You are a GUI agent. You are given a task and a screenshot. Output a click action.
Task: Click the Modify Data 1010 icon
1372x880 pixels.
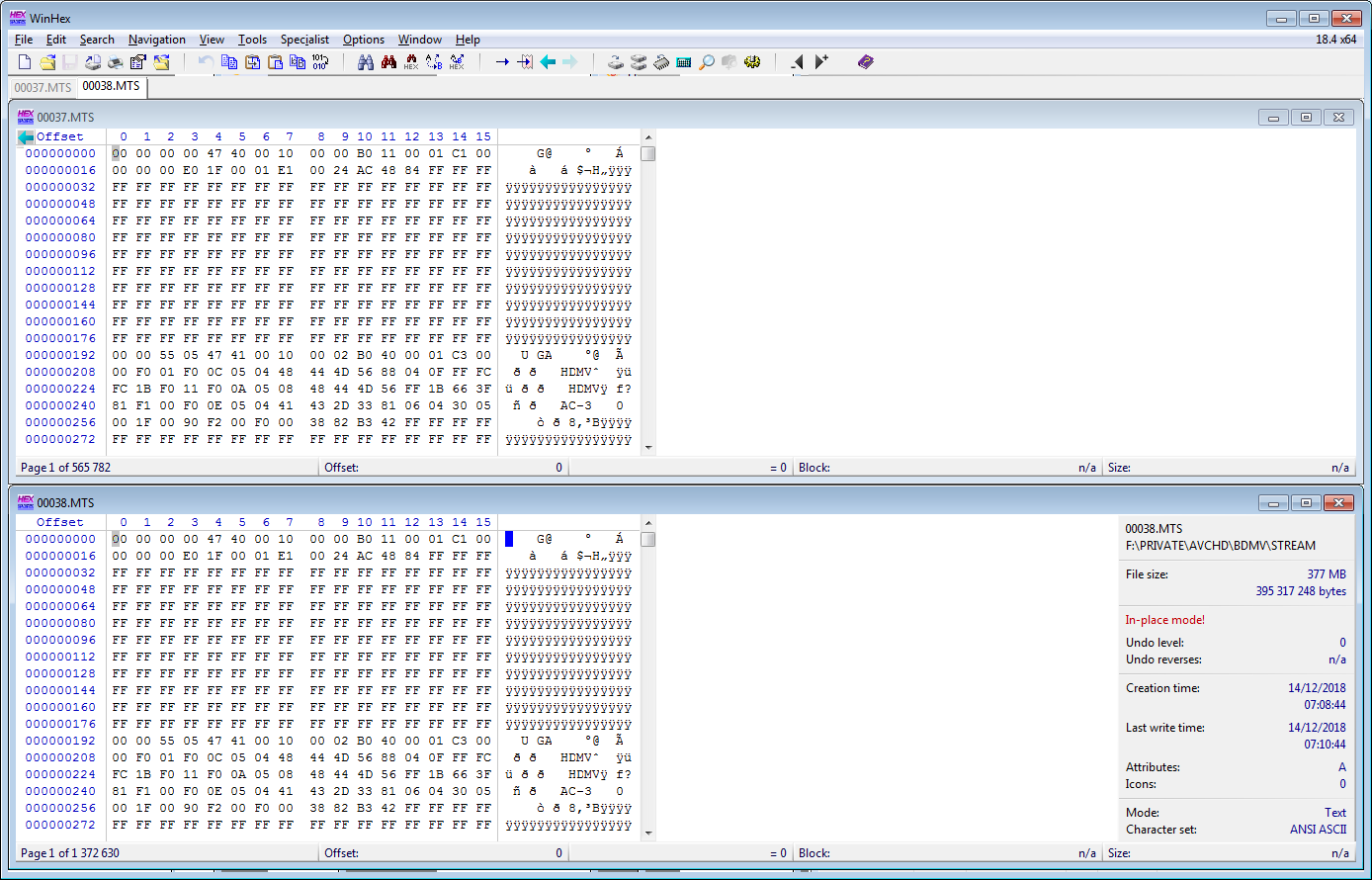(320, 62)
